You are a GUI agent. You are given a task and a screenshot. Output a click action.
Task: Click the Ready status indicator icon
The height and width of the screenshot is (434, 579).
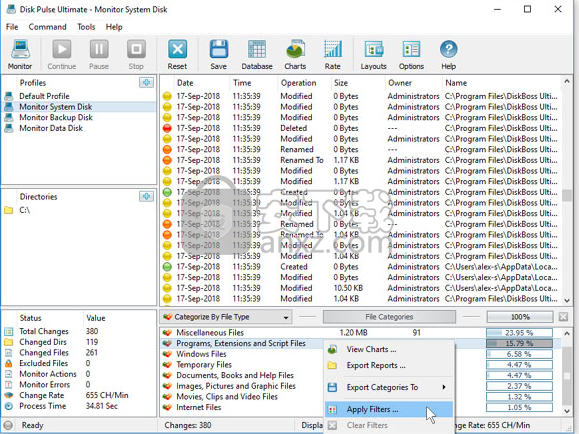pyautogui.click(x=8, y=425)
